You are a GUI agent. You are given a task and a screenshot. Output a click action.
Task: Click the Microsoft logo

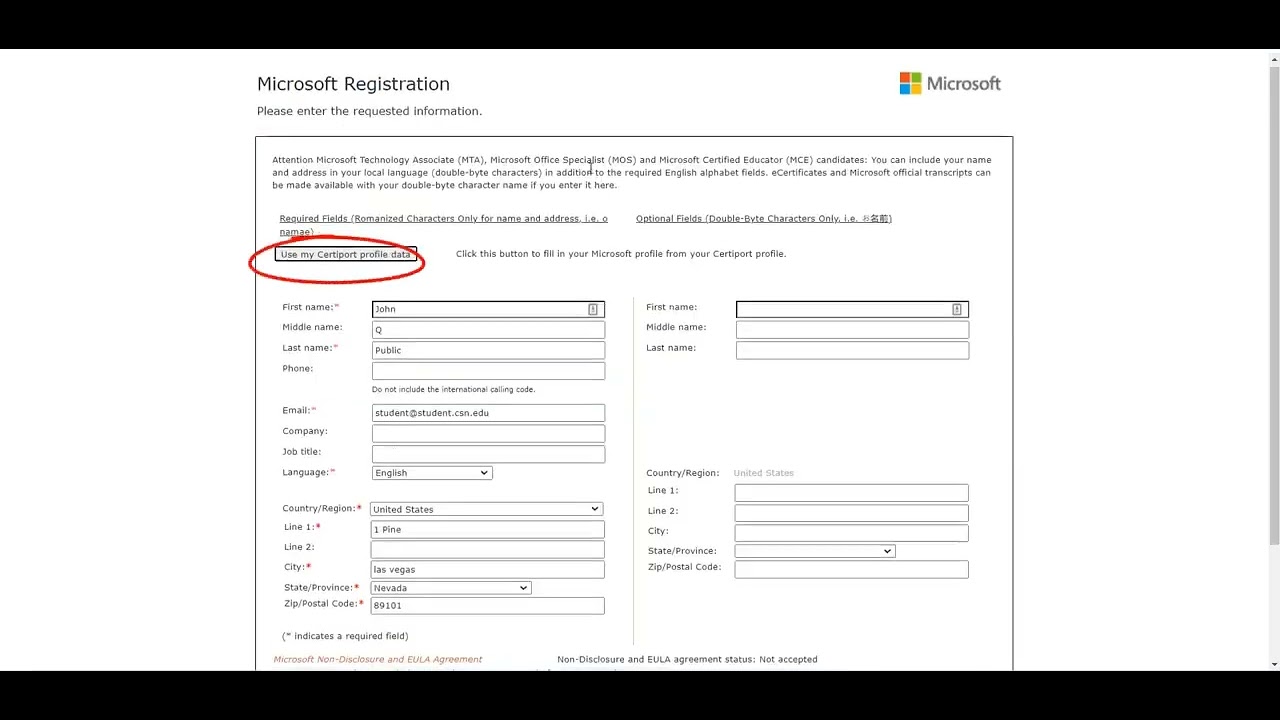[950, 84]
